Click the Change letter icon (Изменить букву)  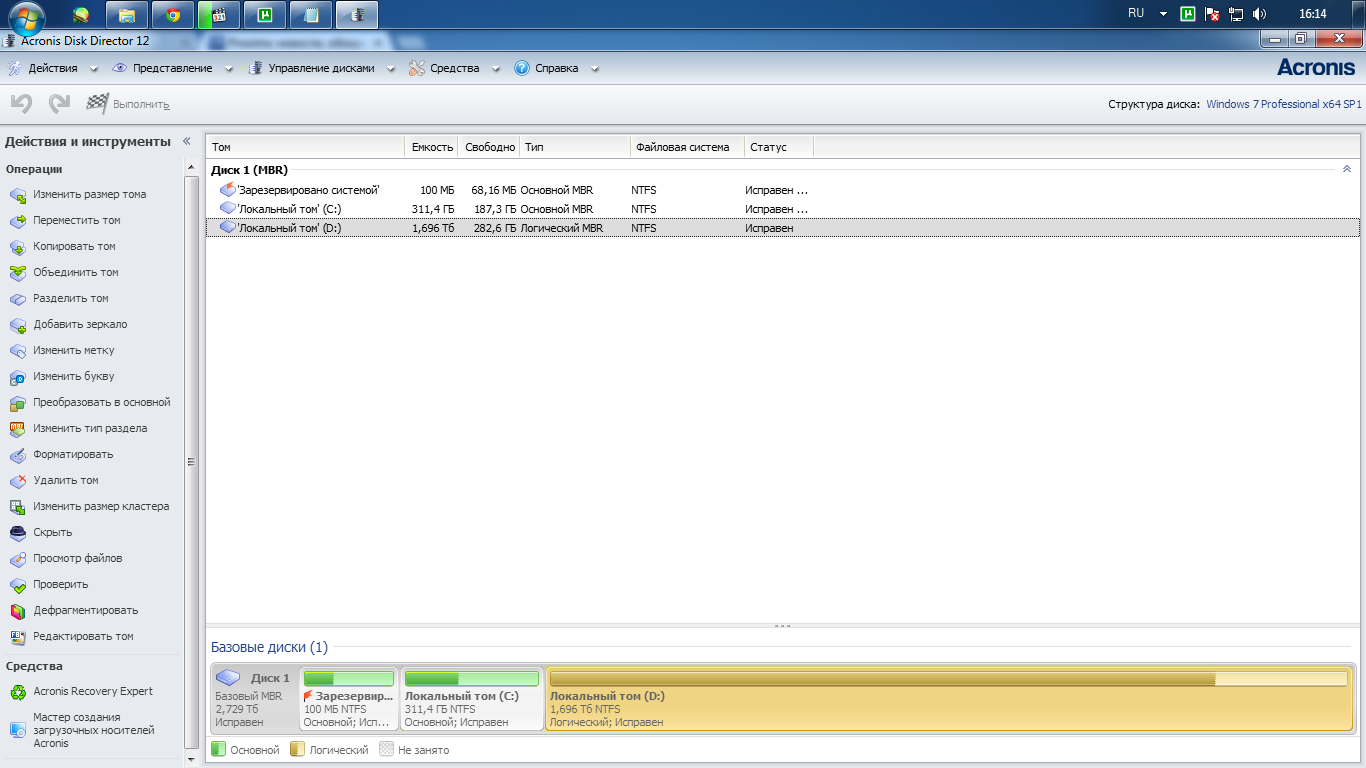pos(17,377)
